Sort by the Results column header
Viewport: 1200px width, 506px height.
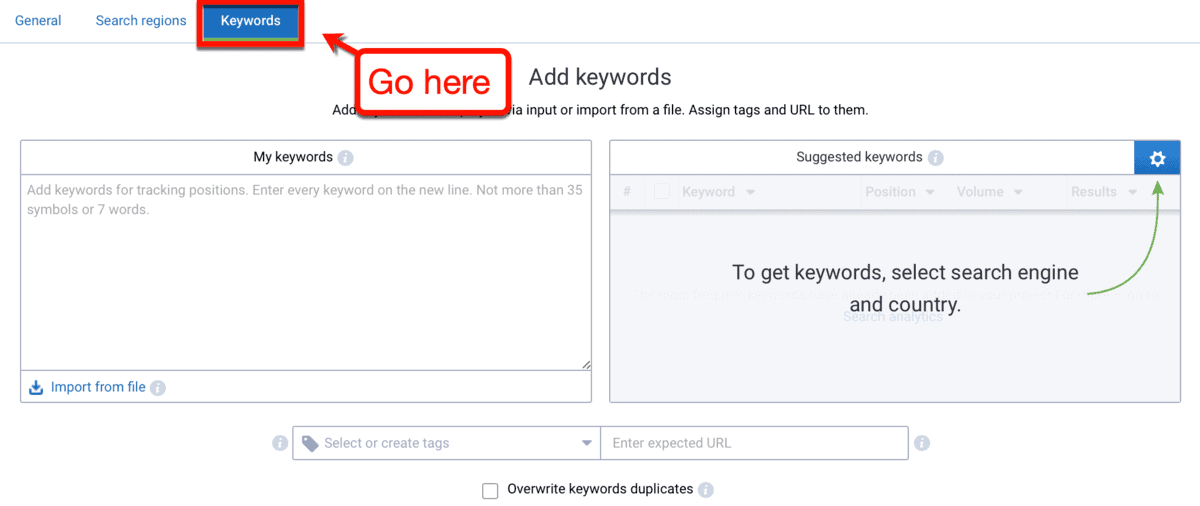click(x=1103, y=192)
